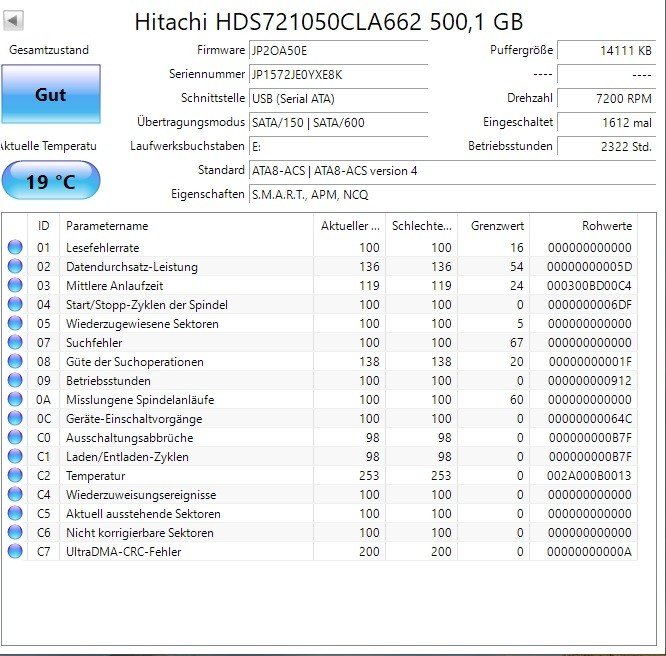Select the Seriennummer value field
Image resolution: width=666 pixels, height=656 pixels.
coord(338,74)
